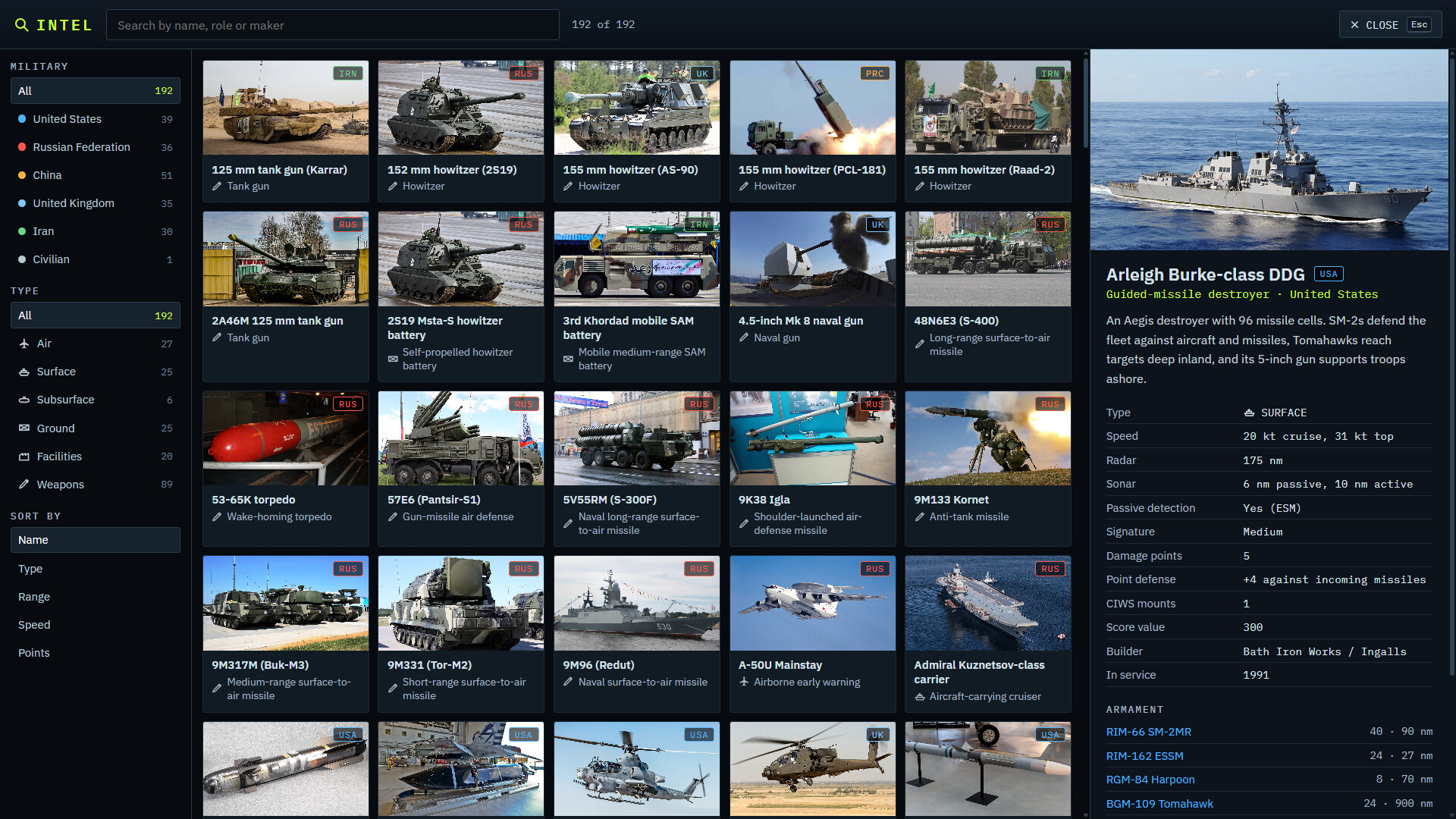The width and height of the screenshot is (1456, 819).
Task: Click the '192 of 192' results count
Action: click(x=603, y=25)
